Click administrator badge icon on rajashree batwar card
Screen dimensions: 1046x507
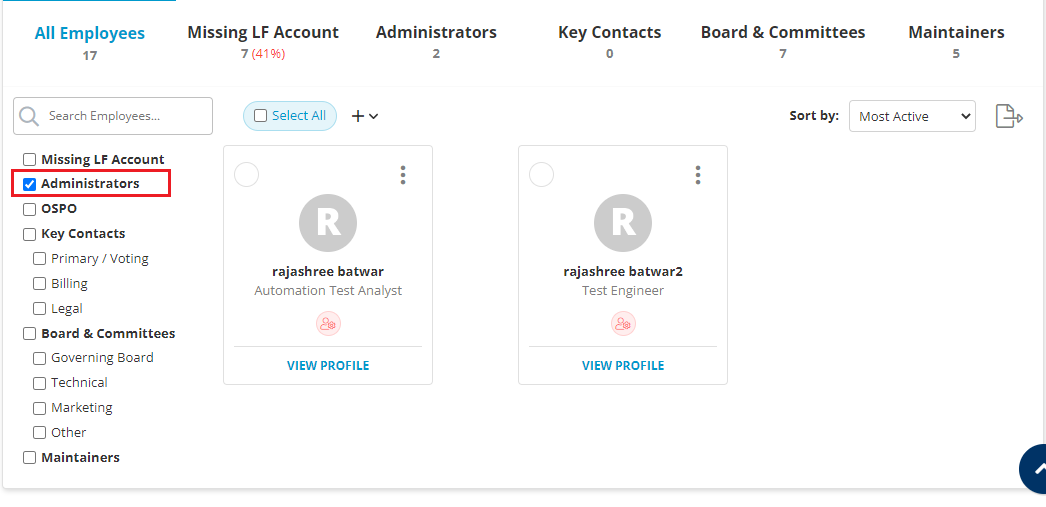coord(328,323)
